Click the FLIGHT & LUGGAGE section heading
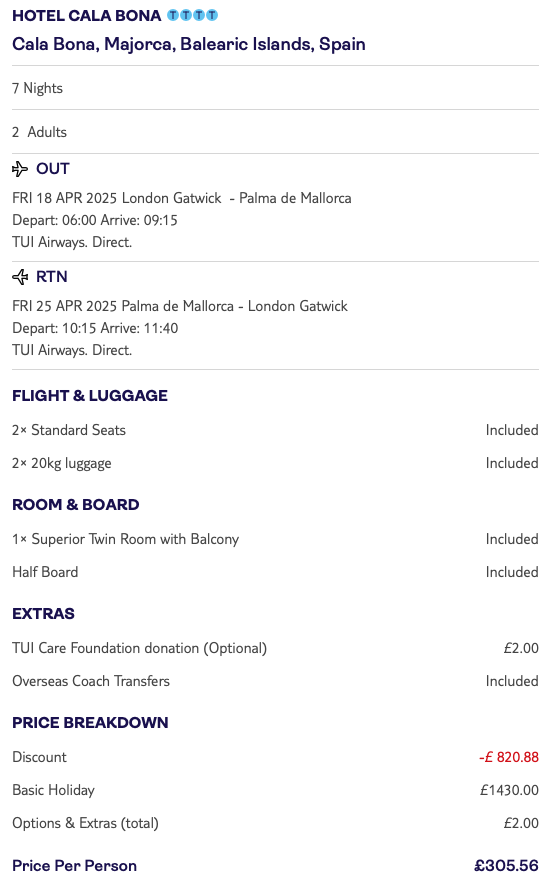Viewport: 553px width, 884px height. [90, 396]
